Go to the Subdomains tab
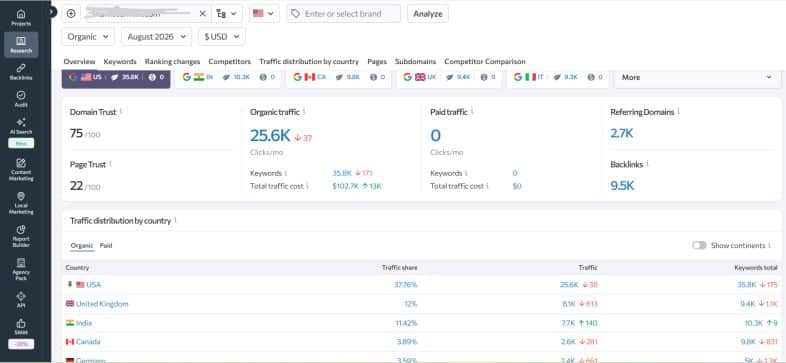Image resolution: width=786 pixels, height=363 pixels. (x=416, y=61)
